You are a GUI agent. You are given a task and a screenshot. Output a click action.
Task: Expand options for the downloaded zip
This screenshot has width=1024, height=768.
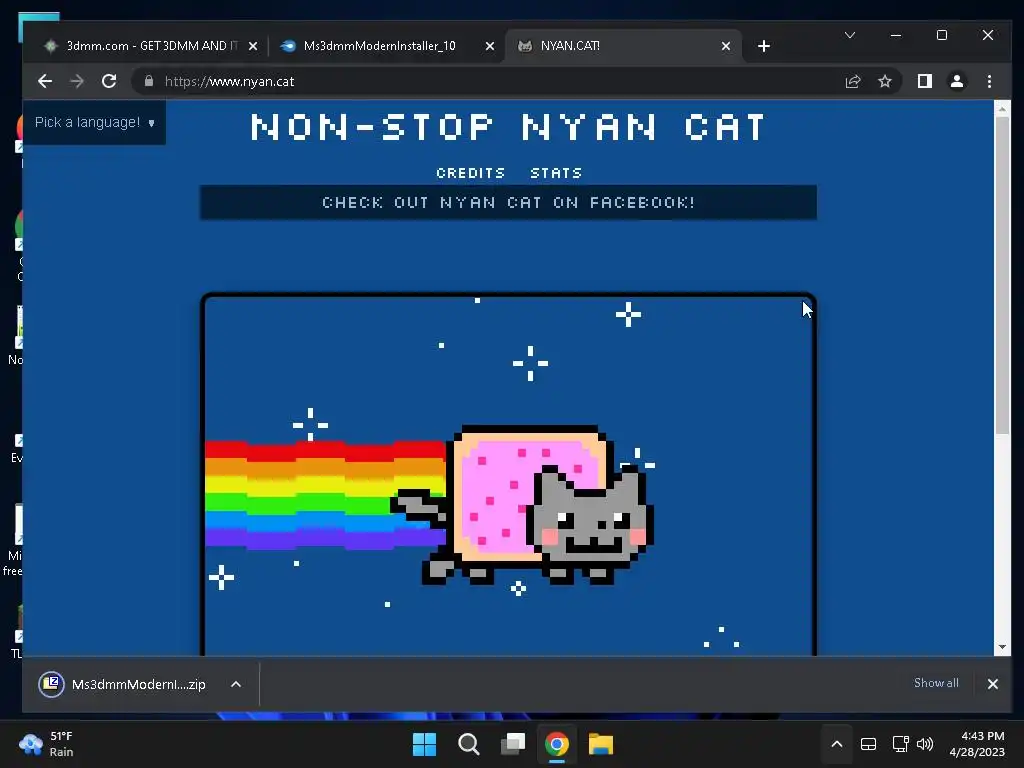(236, 684)
